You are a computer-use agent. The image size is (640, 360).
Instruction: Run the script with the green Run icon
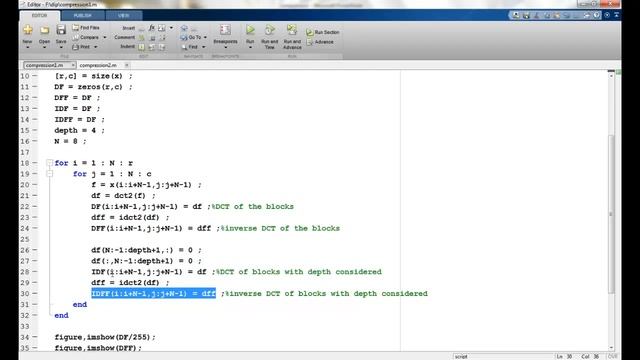(x=250, y=30)
